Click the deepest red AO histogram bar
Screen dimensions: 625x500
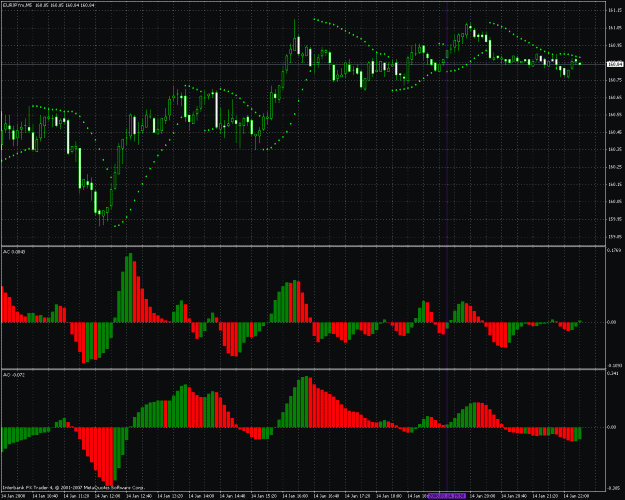pyautogui.click(x=110, y=457)
